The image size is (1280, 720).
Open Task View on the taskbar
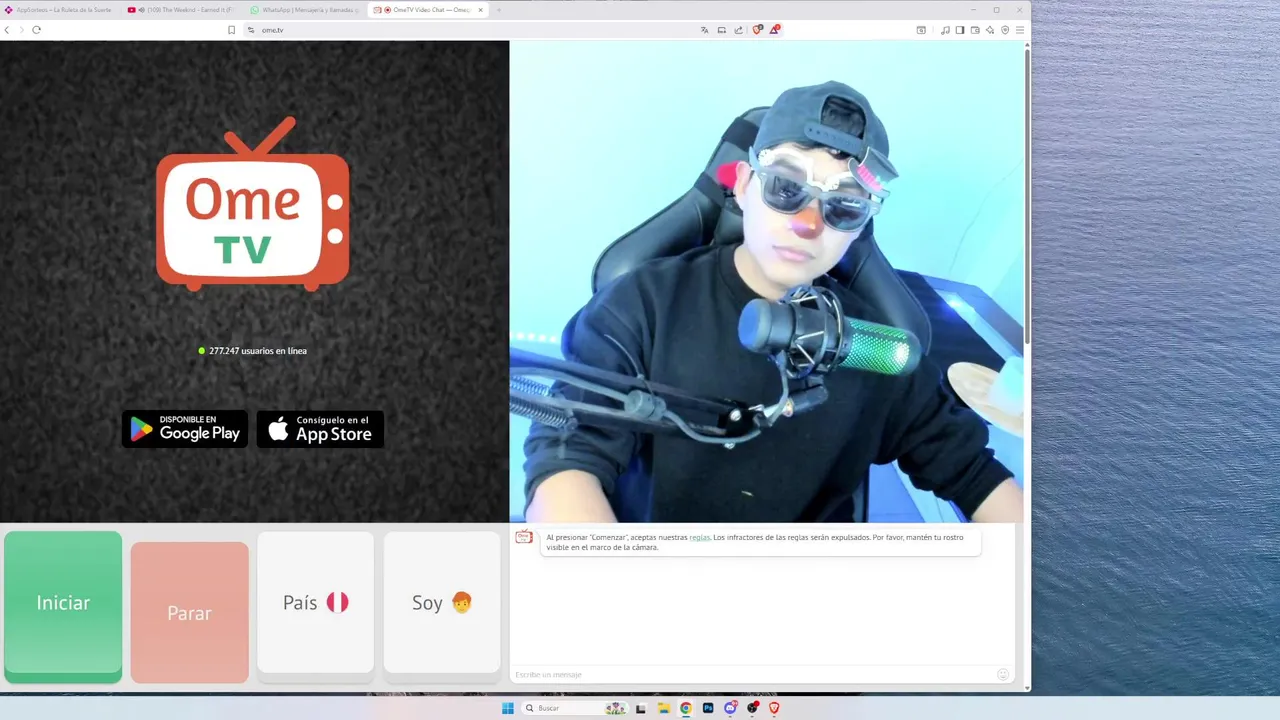click(x=641, y=708)
